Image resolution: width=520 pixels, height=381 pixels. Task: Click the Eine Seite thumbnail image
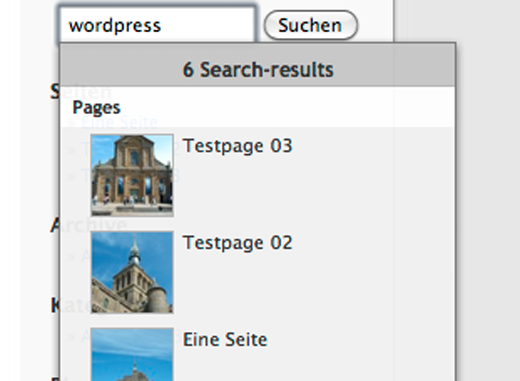(x=132, y=354)
